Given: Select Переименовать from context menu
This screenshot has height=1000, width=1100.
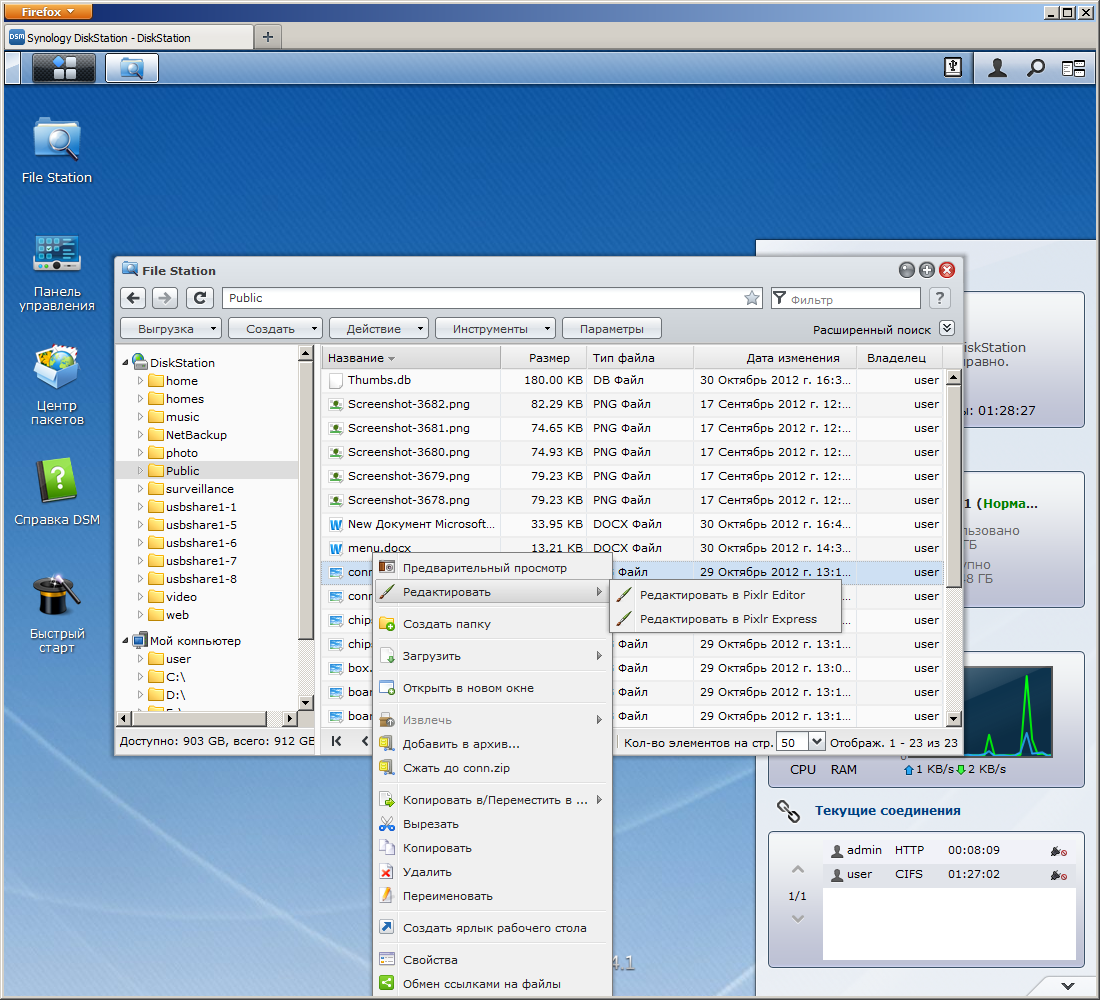Looking at the screenshot, I should pos(447,896).
